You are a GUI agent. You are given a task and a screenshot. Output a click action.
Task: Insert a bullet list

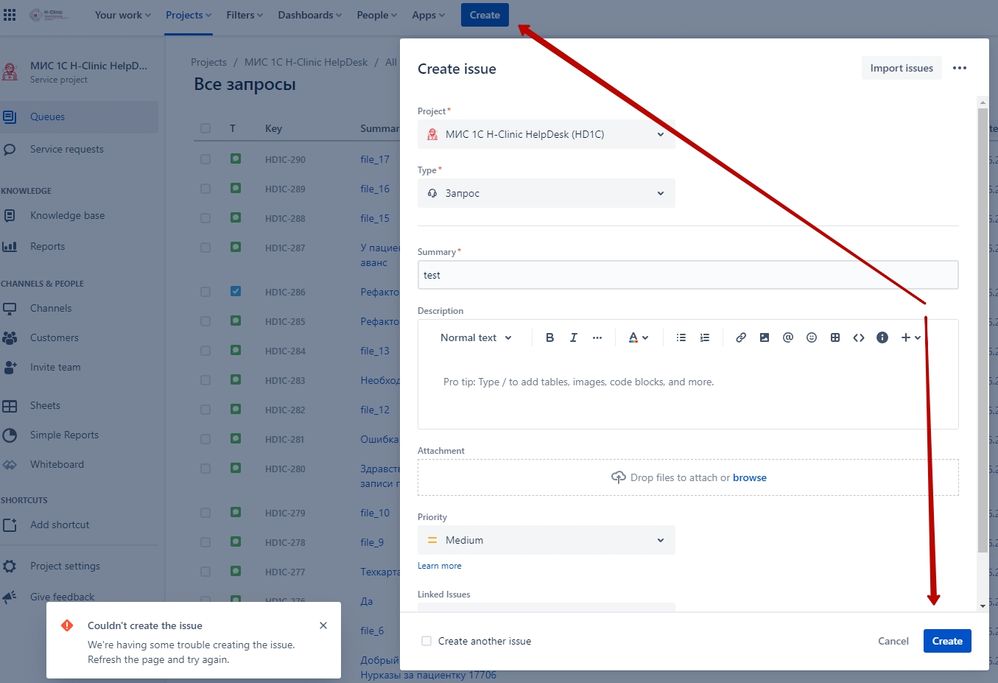(x=681, y=337)
